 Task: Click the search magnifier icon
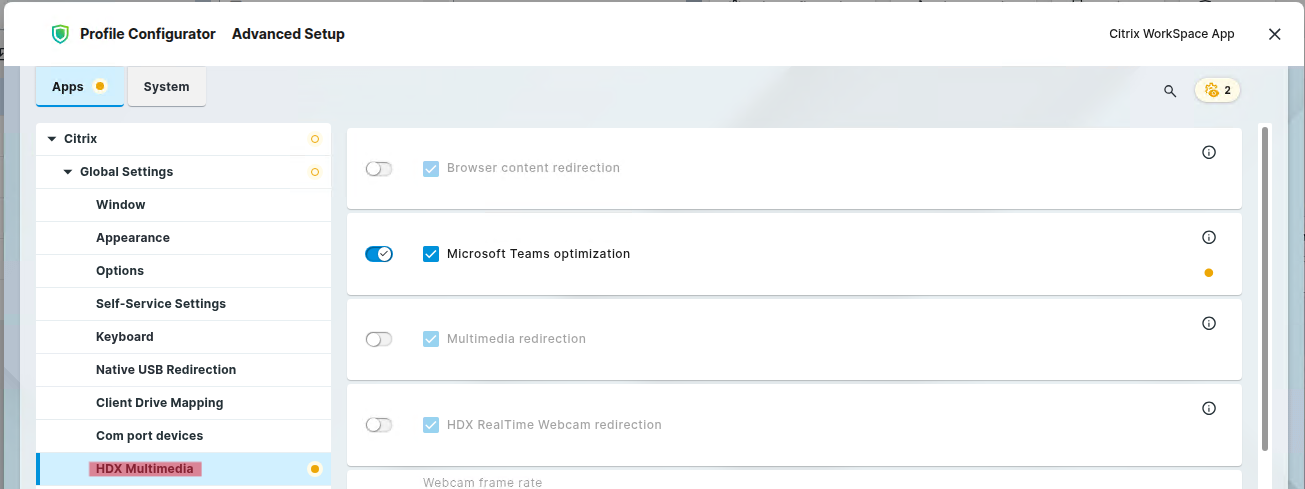[1170, 91]
